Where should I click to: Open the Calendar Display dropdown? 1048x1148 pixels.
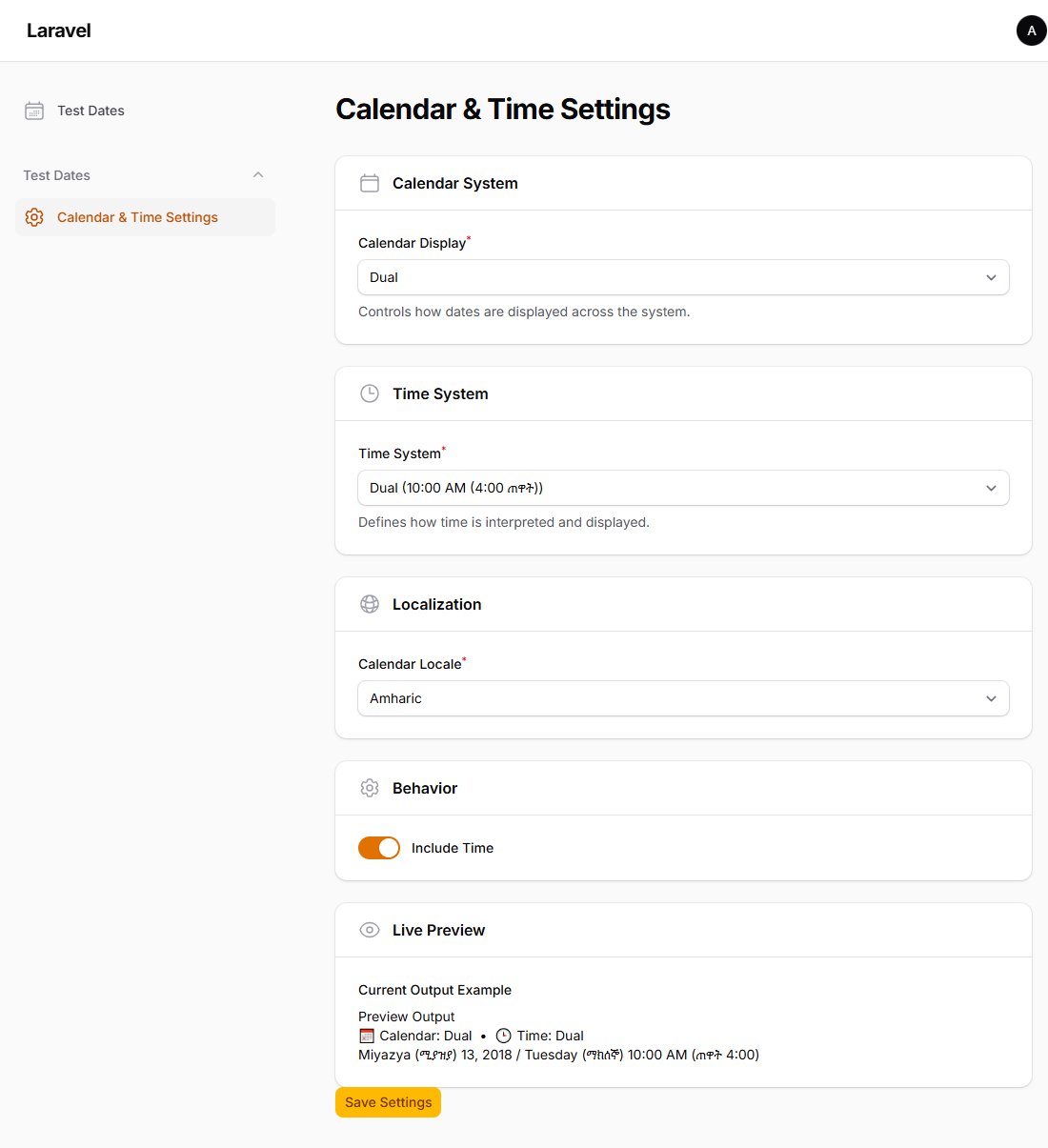[683, 277]
